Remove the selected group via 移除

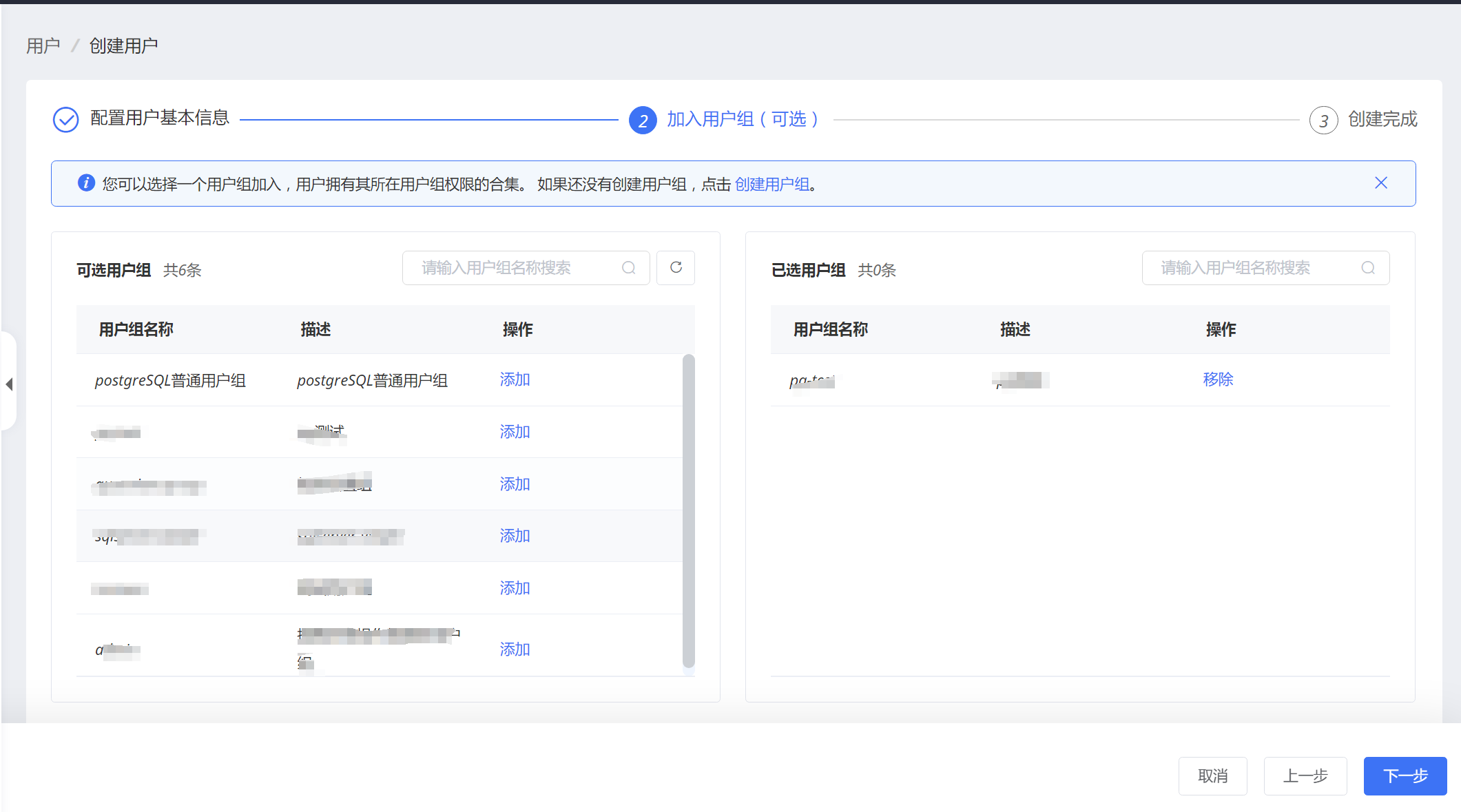(1218, 379)
